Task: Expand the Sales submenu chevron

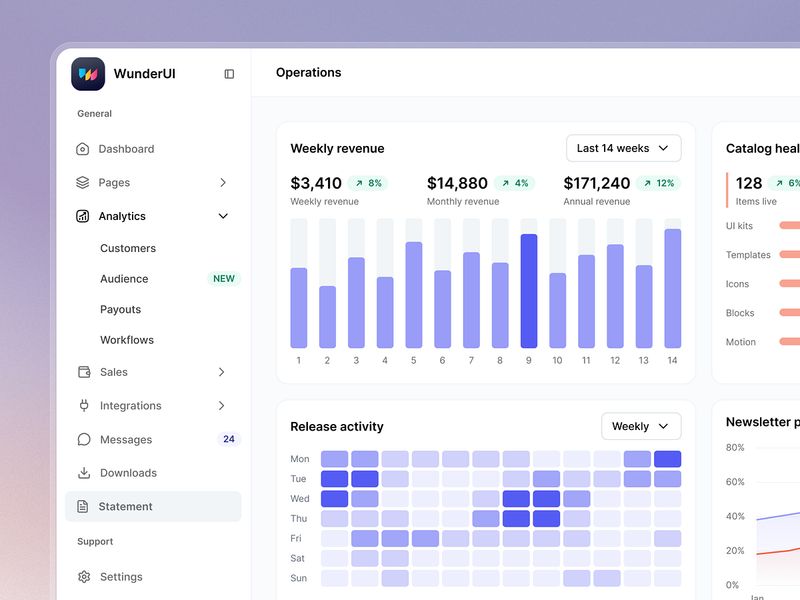Action: point(221,372)
